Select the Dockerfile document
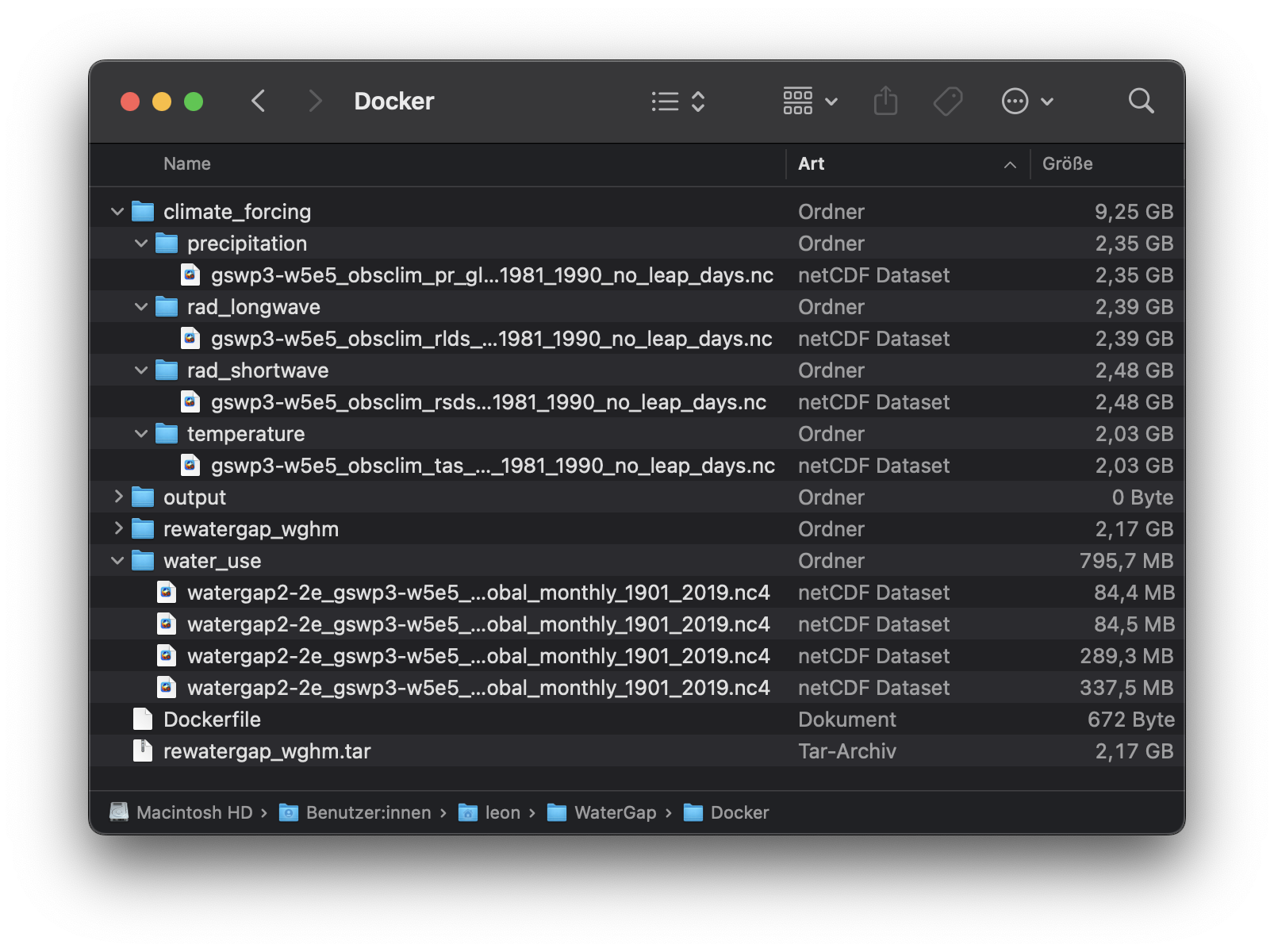Viewport: 1274px width, 952px height. coord(212,720)
